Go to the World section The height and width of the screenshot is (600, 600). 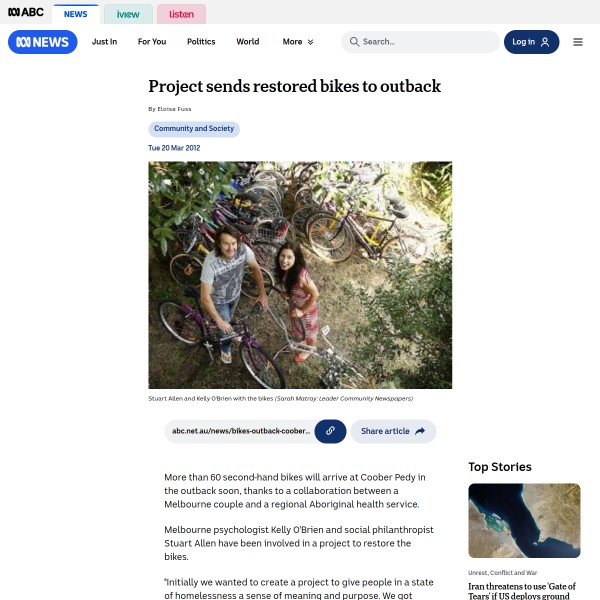coord(248,42)
